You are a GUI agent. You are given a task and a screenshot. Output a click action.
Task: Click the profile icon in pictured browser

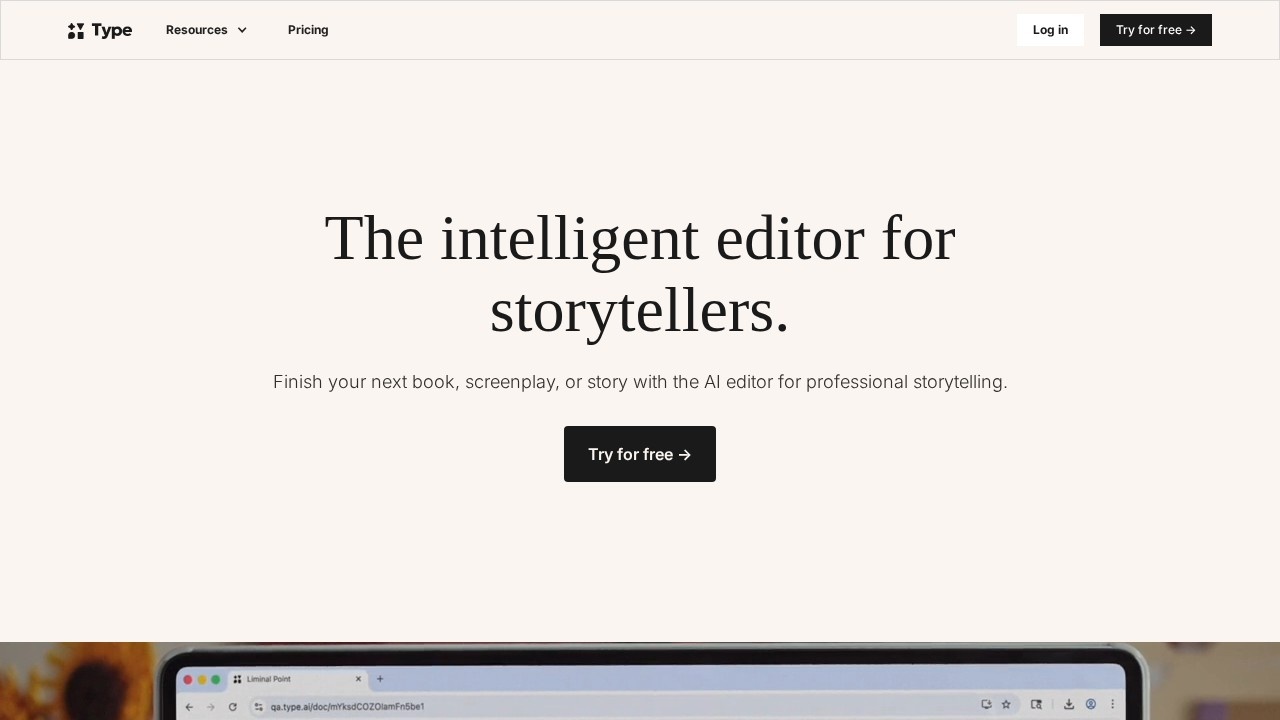1091,704
